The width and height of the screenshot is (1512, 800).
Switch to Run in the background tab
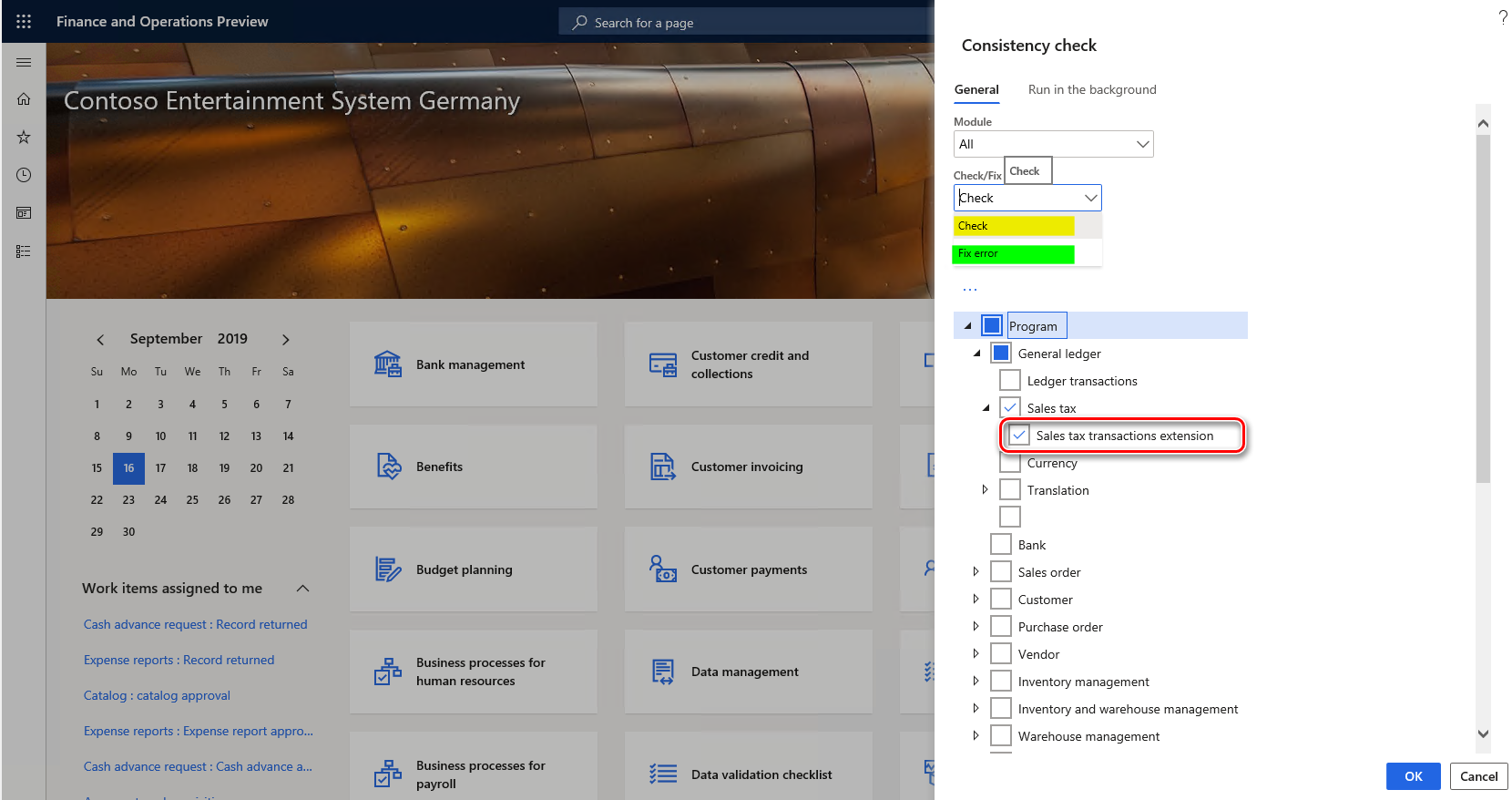[1092, 89]
